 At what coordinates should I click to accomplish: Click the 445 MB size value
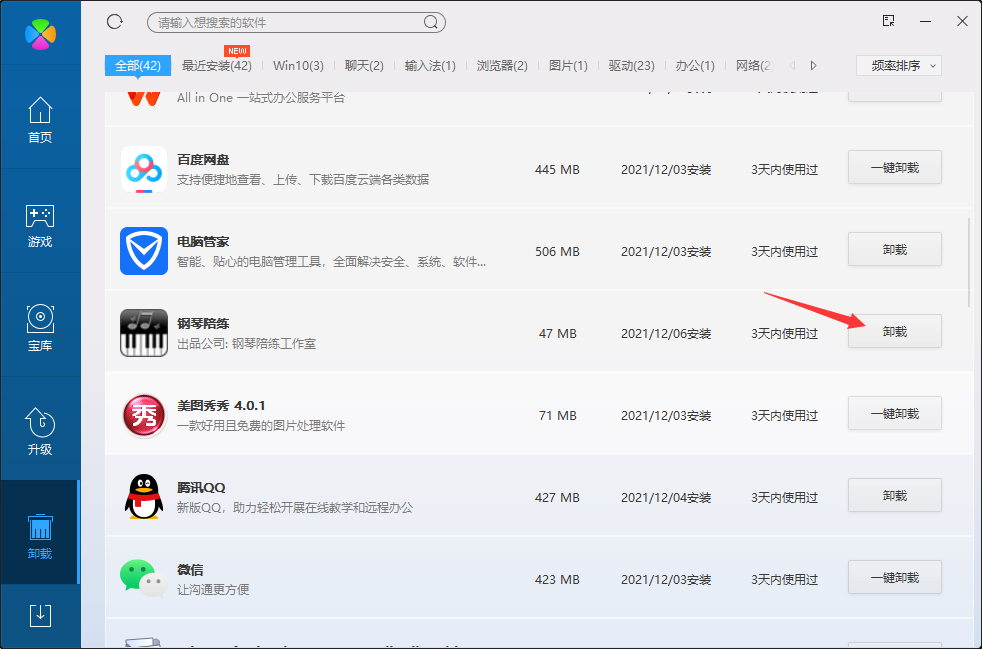pos(557,169)
